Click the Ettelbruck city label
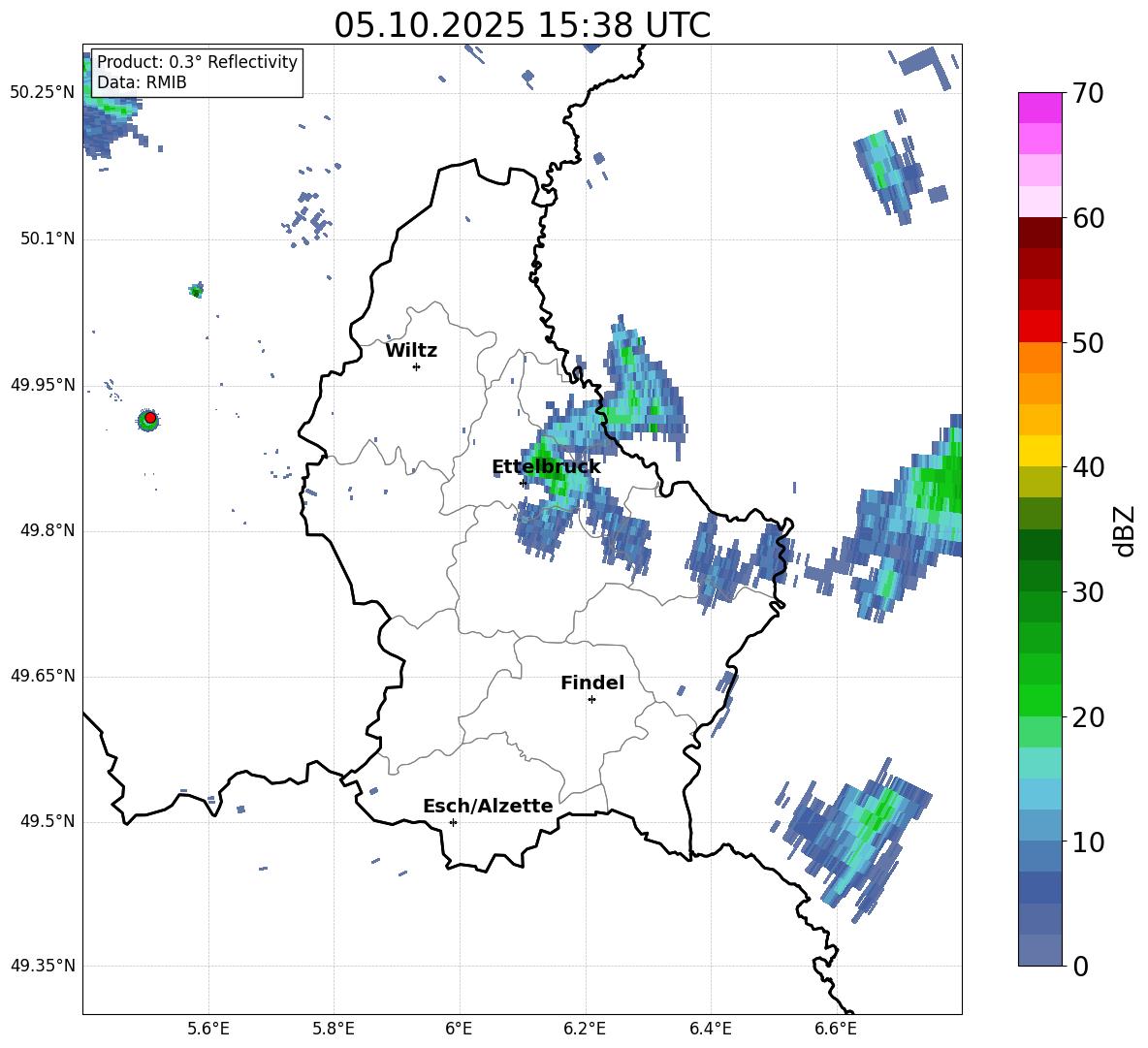The height and width of the screenshot is (1048, 1148). point(546,467)
